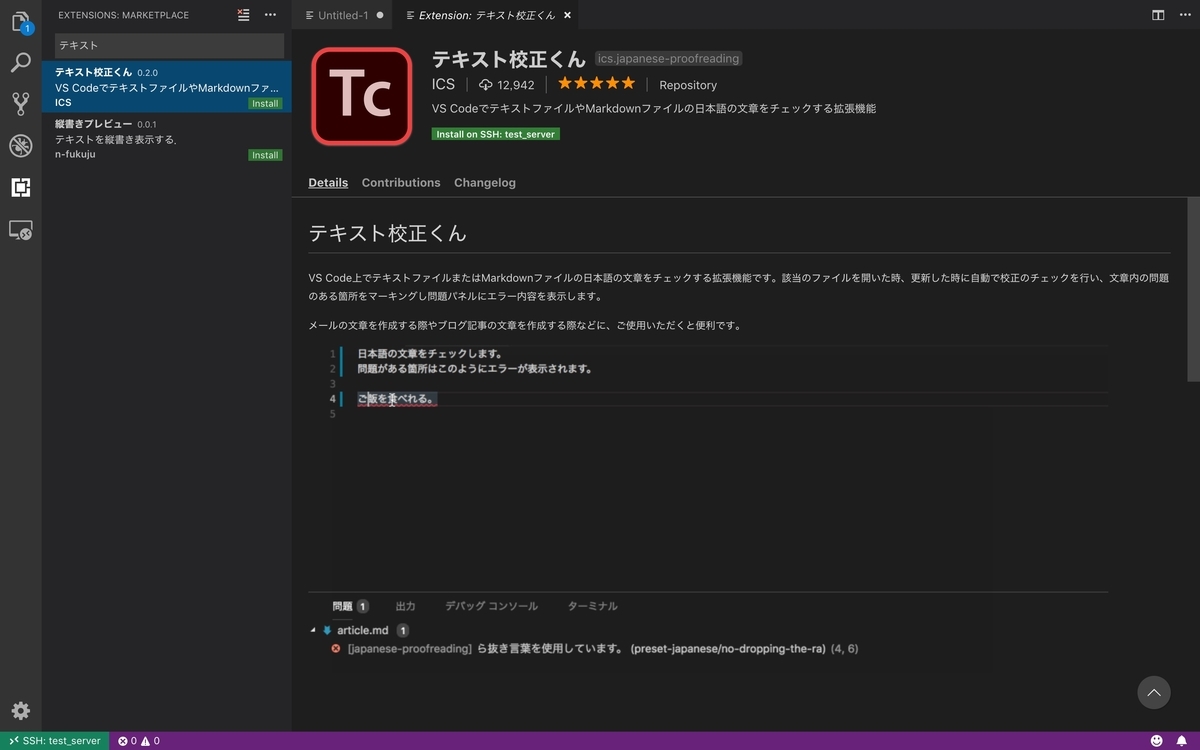Image resolution: width=1200 pixels, height=750 pixels.
Task: Click the テキスト校正くん README heading
Action: point(387,233)
